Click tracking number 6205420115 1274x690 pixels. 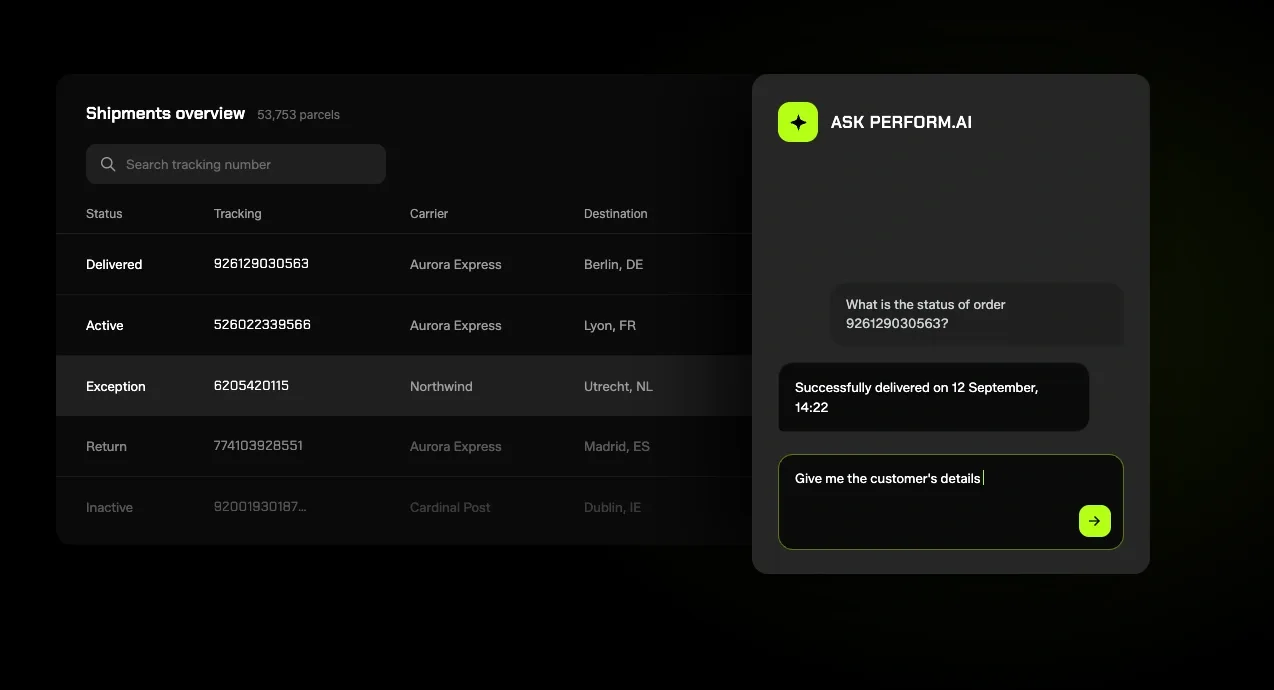(x=251, y=386)
